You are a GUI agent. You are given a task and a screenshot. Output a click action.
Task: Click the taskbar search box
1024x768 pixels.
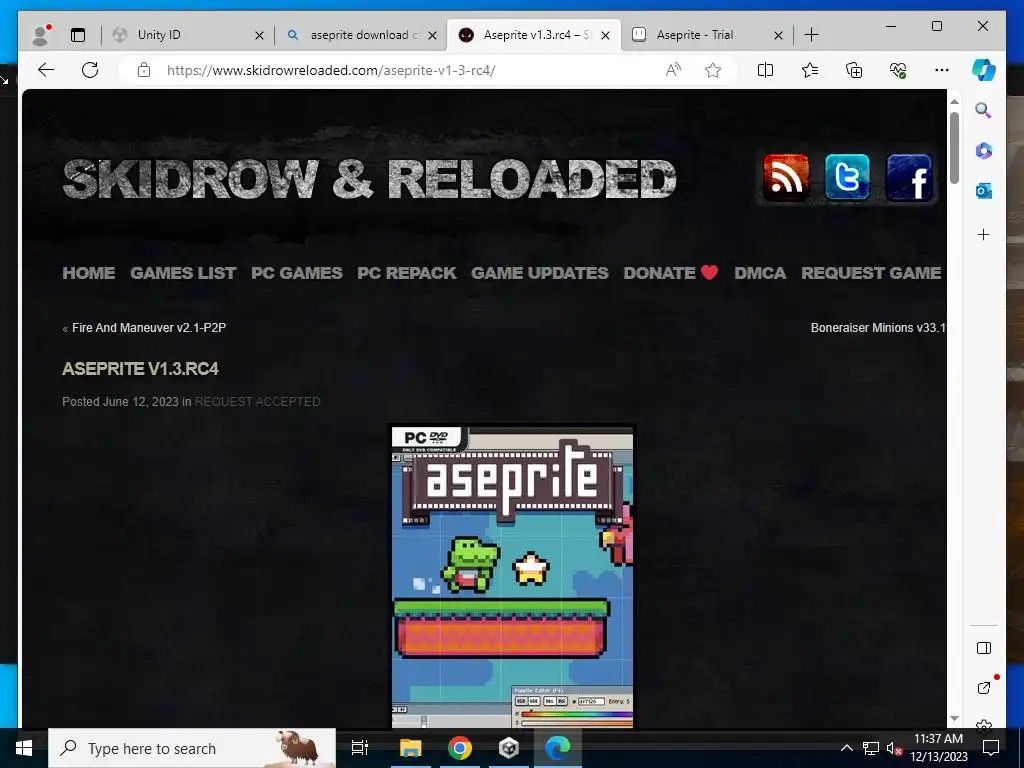tap(192, 748)
